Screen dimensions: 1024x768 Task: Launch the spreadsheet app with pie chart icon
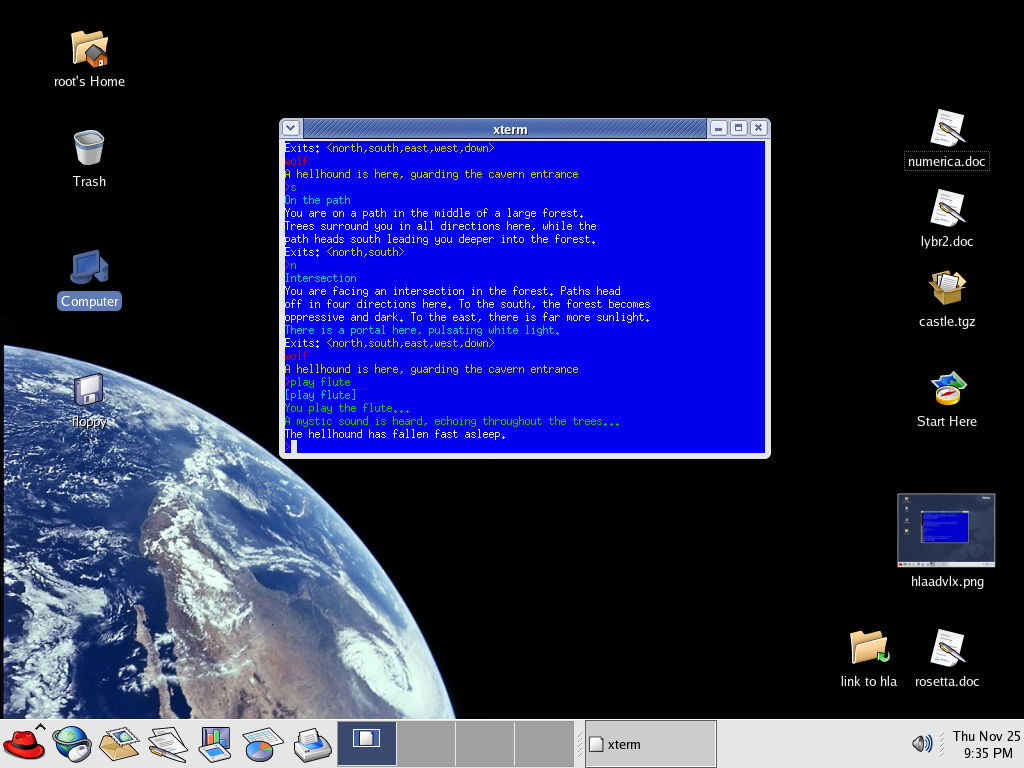click(x=262, y=743)
